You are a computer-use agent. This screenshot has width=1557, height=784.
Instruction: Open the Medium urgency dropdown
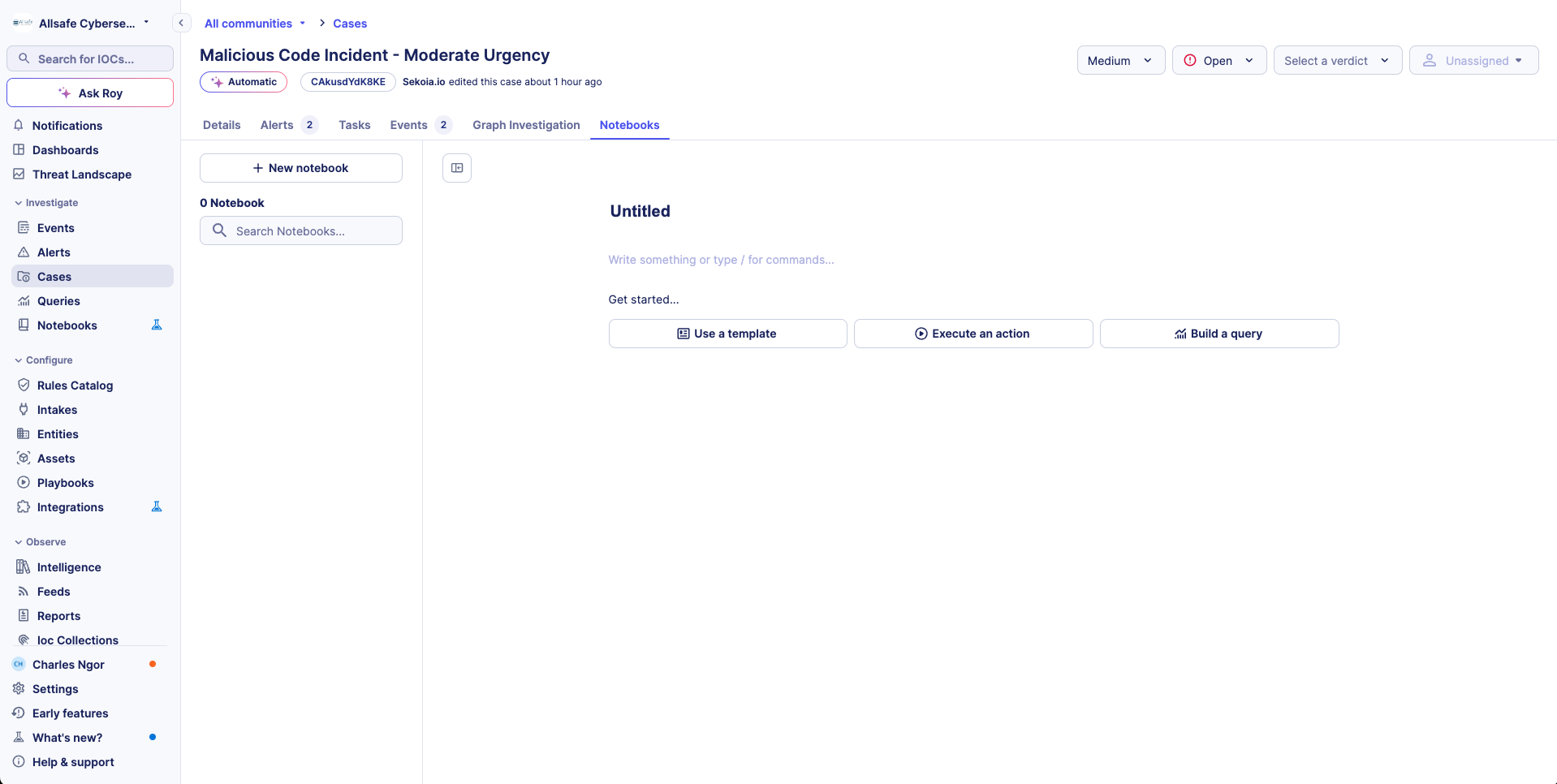tap(1120, 60)
